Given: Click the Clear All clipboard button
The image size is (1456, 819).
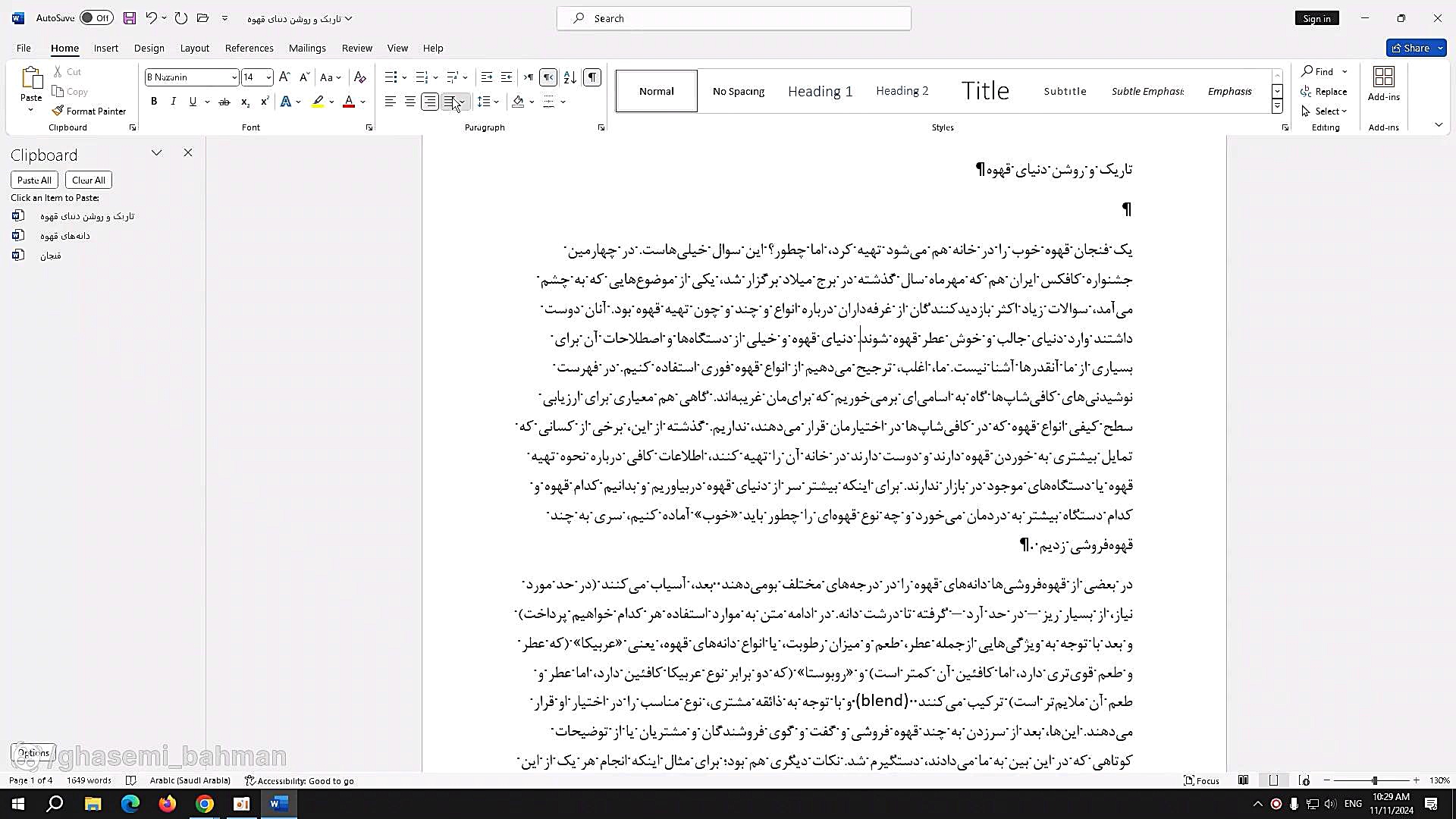Looking at the screenshot, I should tap(89, 180).
